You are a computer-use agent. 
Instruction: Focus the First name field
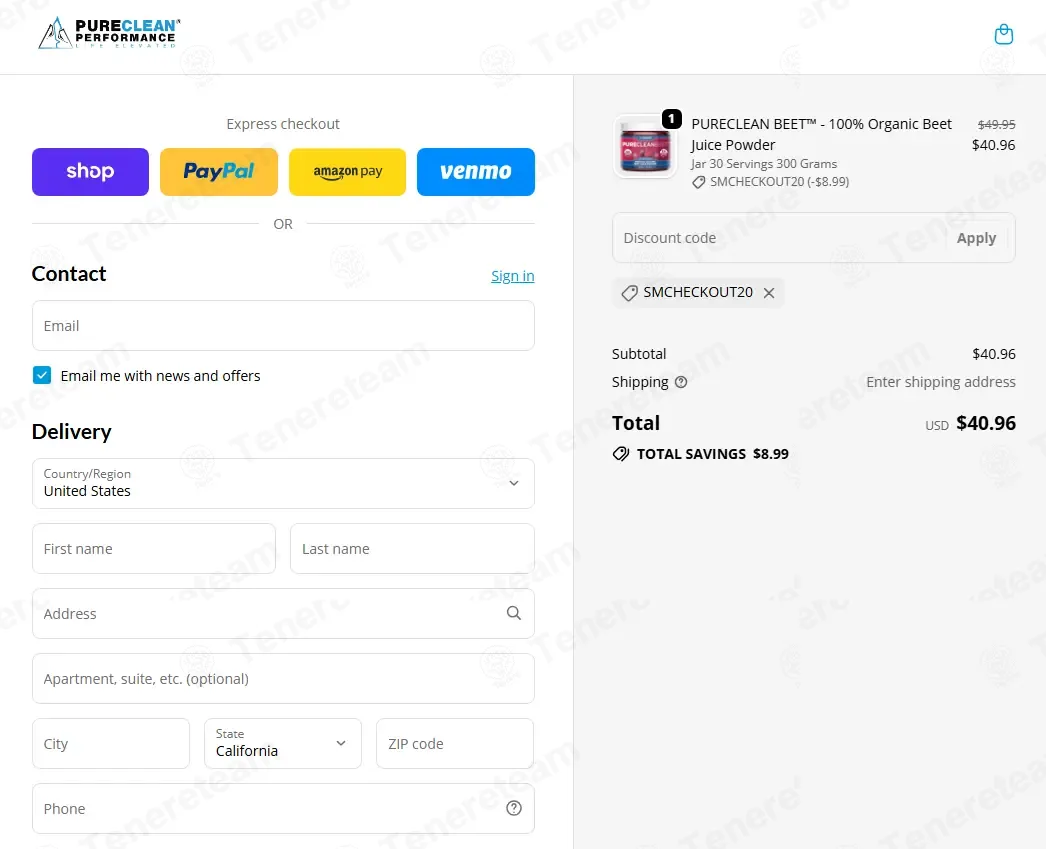[153, 548]
